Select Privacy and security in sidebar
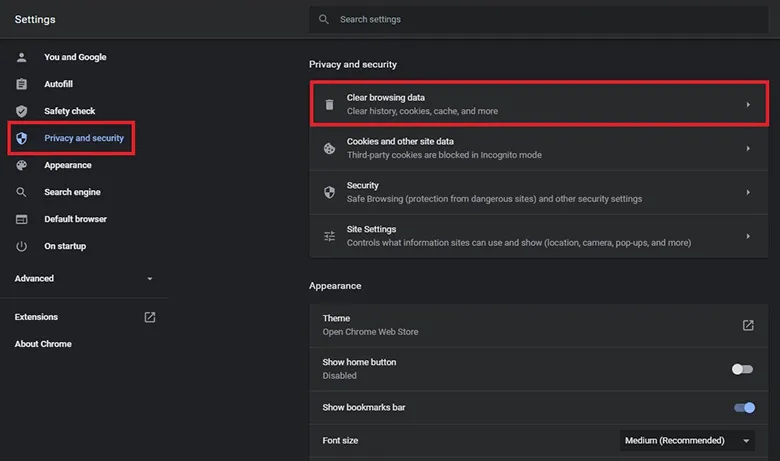This screenshot has height=461, width=780. tap(83, 138)
